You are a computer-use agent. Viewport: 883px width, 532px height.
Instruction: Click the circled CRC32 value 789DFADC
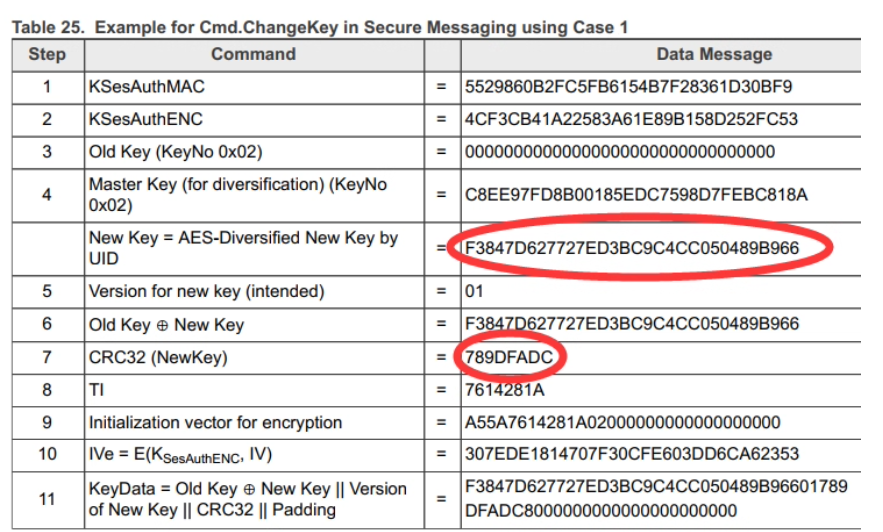click(x=509, y=357)
